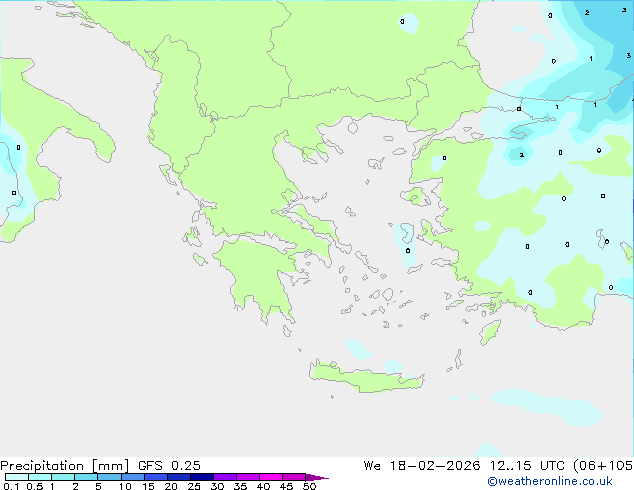Click the Rhodes island shape
Screen dimensions: 634x490
tap(488, 330)
